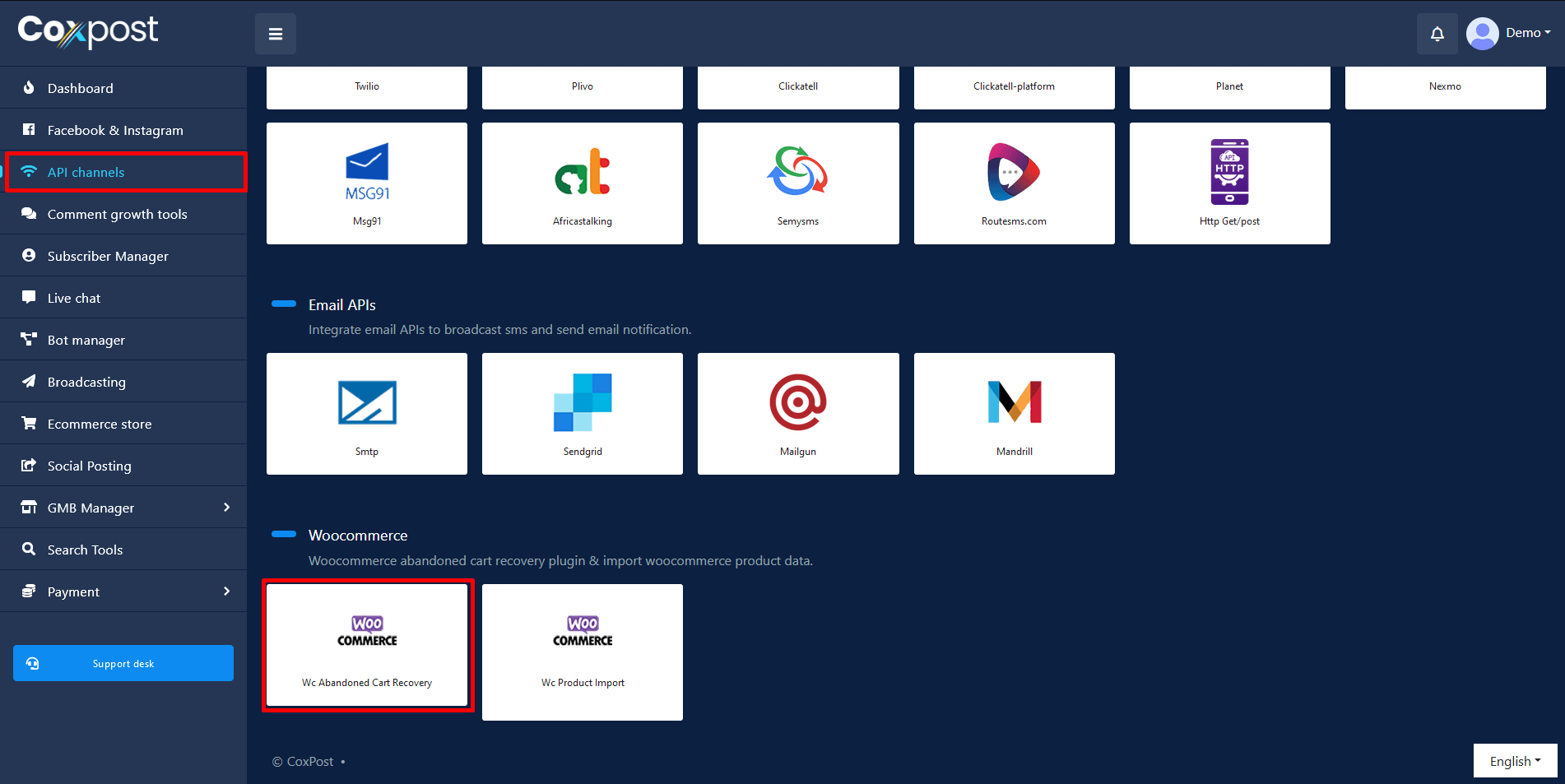Toggle the hamburger sidebar menu button

tap(276, 34)
